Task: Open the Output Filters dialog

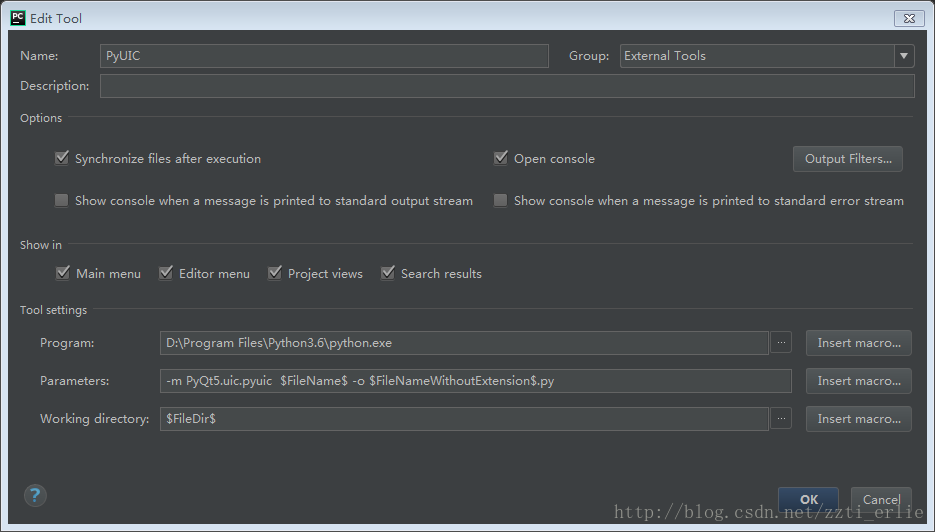Action: [848, 159]
